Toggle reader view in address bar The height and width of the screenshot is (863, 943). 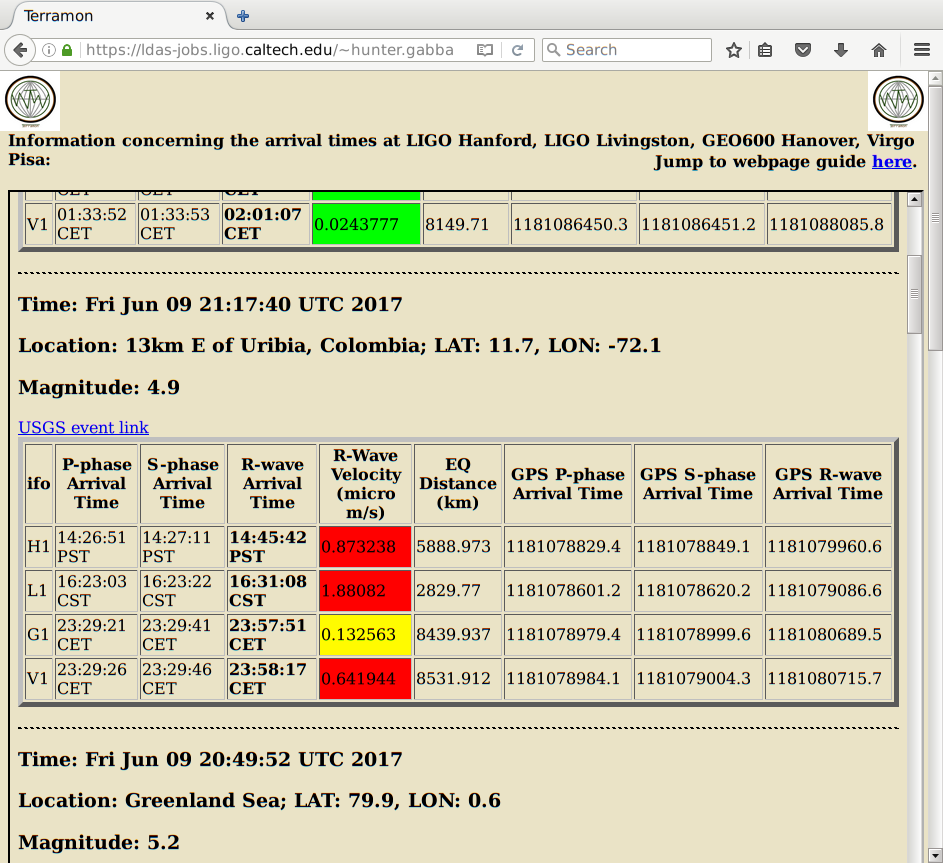coord(485,50)
